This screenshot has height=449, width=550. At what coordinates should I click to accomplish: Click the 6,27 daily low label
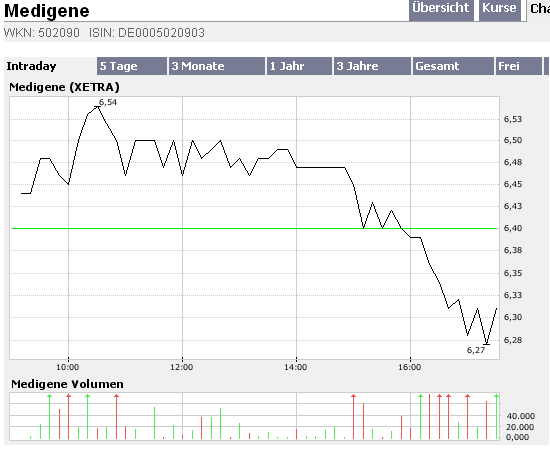[x=476, y=350]
